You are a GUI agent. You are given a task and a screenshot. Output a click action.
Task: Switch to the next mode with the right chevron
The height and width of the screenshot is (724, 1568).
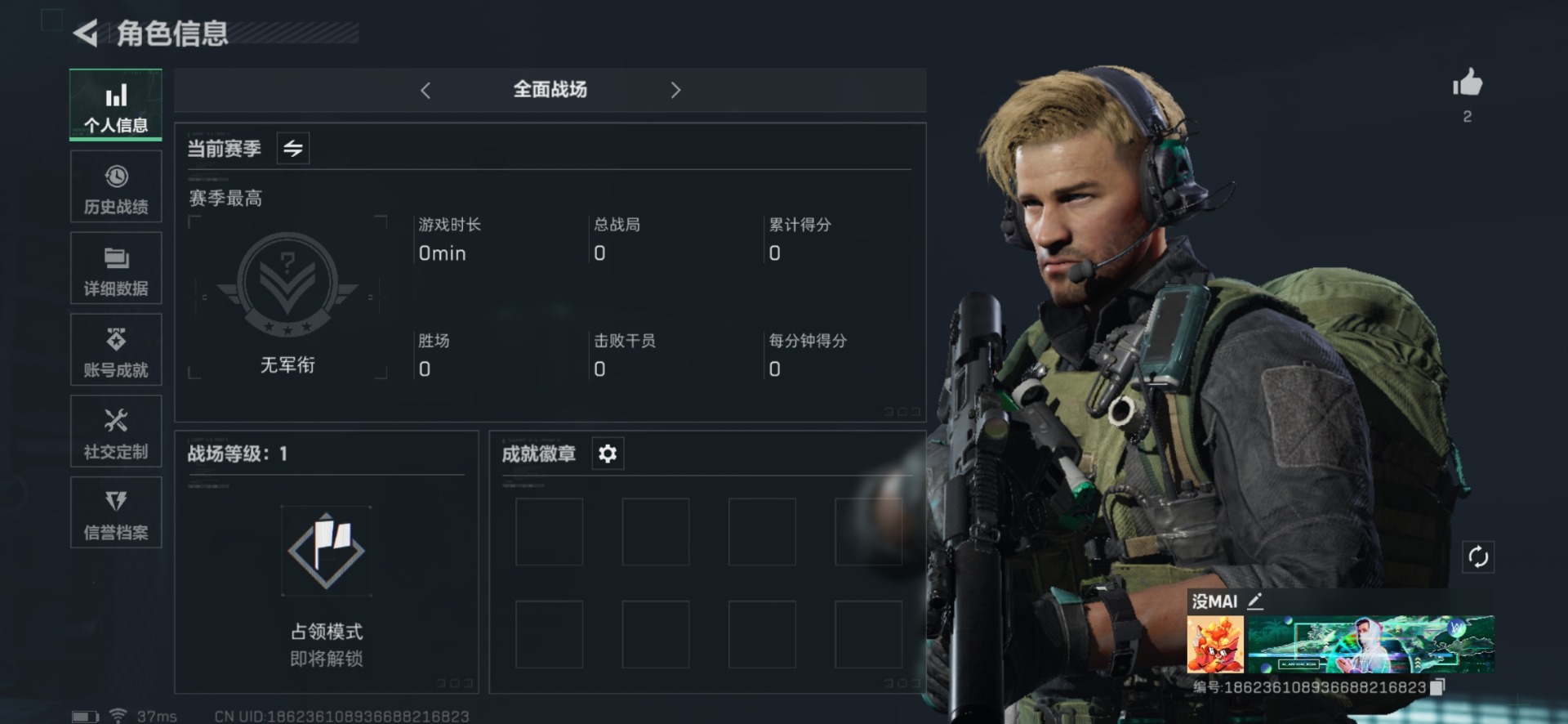click(675, 90)
